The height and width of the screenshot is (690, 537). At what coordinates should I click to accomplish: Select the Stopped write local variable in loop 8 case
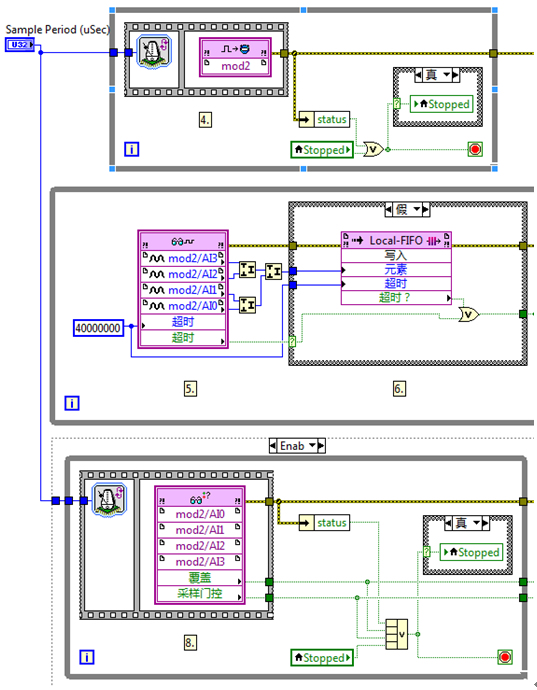pyautogui.click(x=471, y=552)
